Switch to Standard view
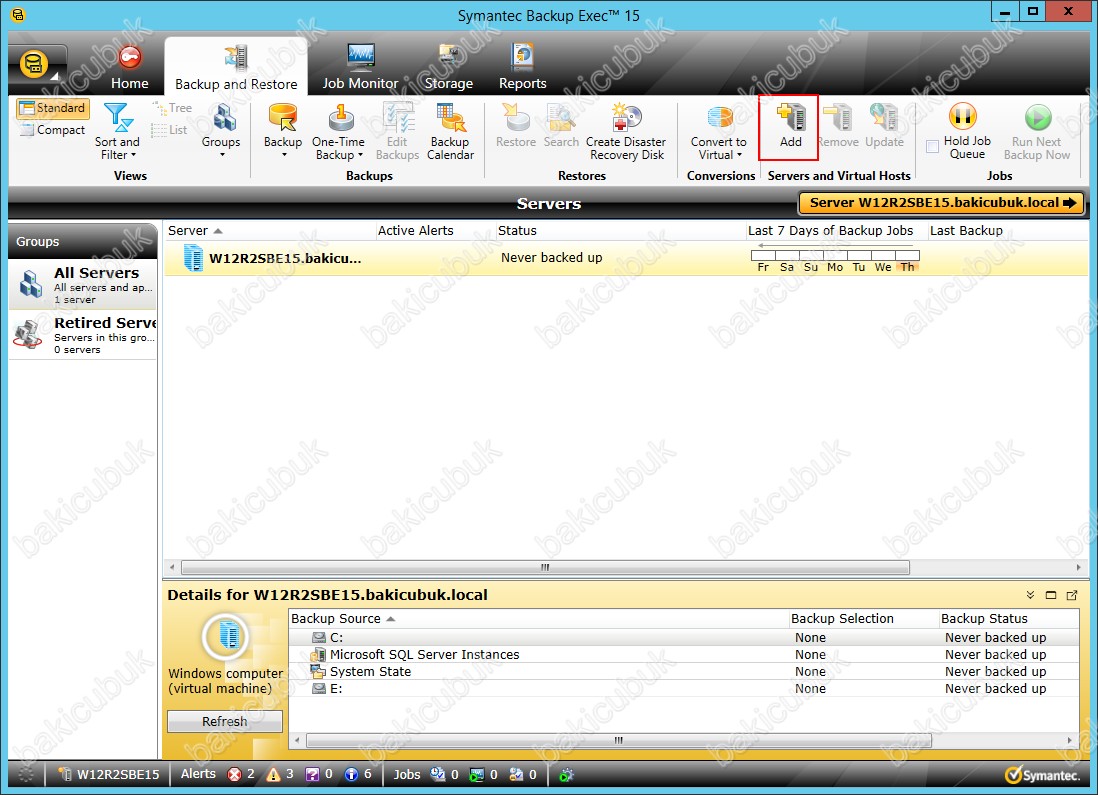 coord(52,108)
